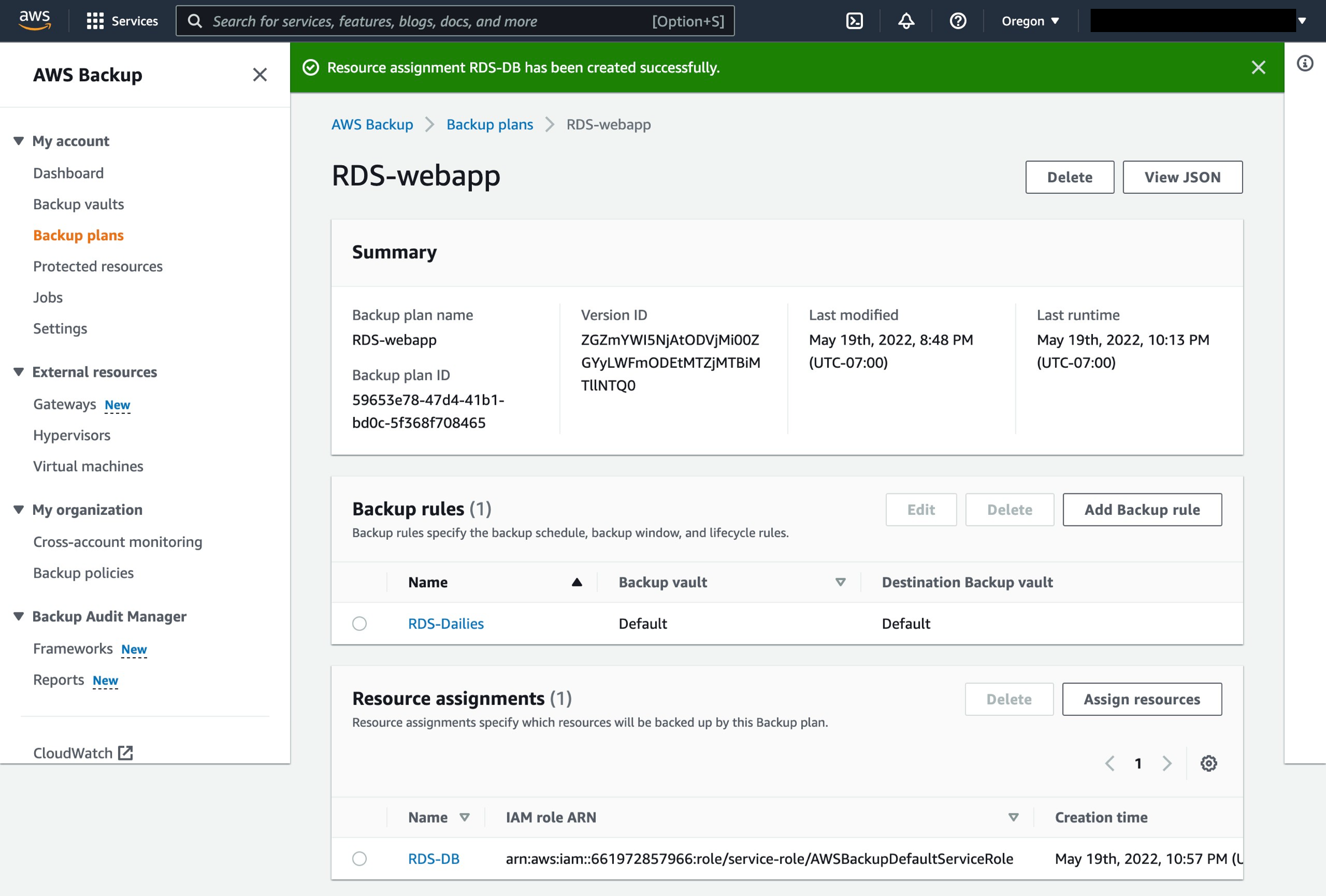Open Jobs in the sidebar

[48, 297]
